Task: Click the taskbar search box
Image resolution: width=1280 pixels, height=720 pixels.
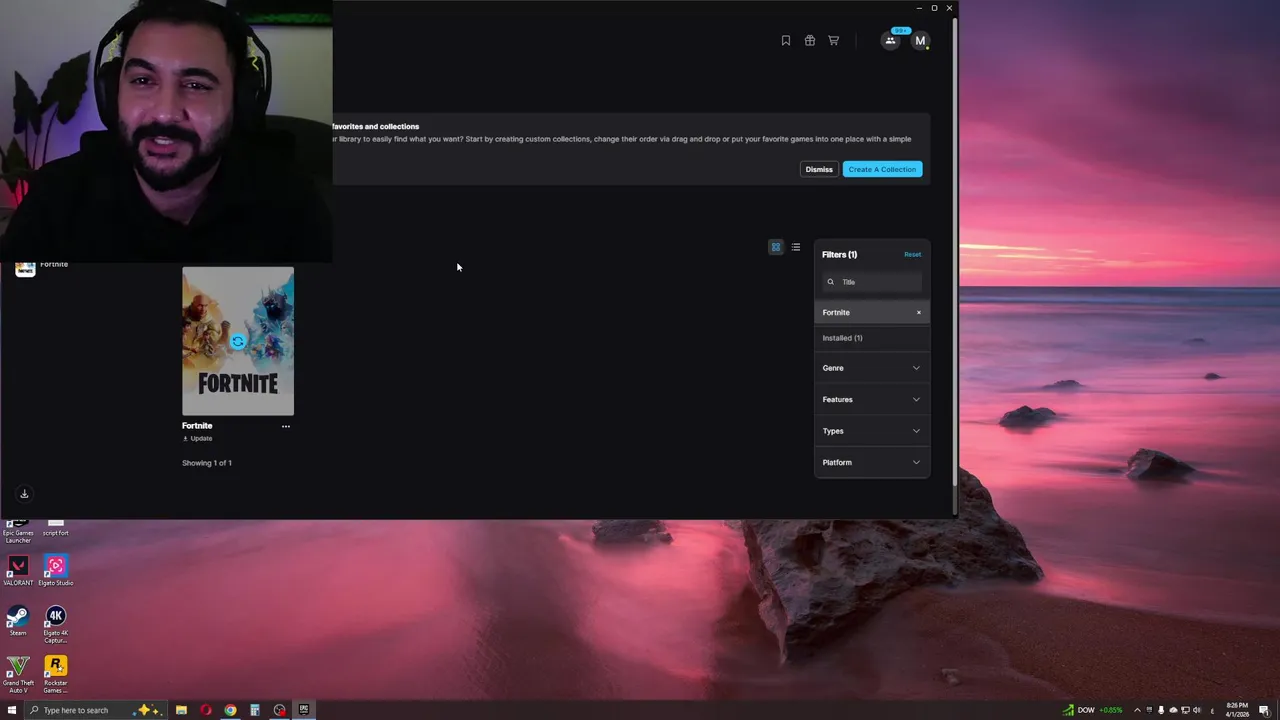Action: (x=97, y=710)
